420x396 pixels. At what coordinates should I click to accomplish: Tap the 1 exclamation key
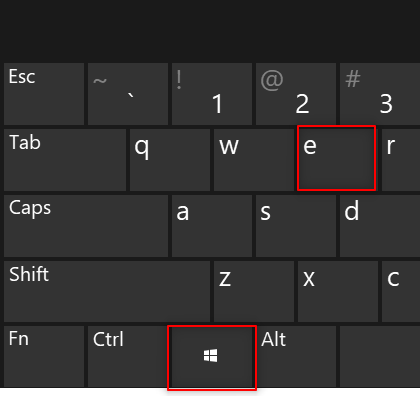(212, 94)
